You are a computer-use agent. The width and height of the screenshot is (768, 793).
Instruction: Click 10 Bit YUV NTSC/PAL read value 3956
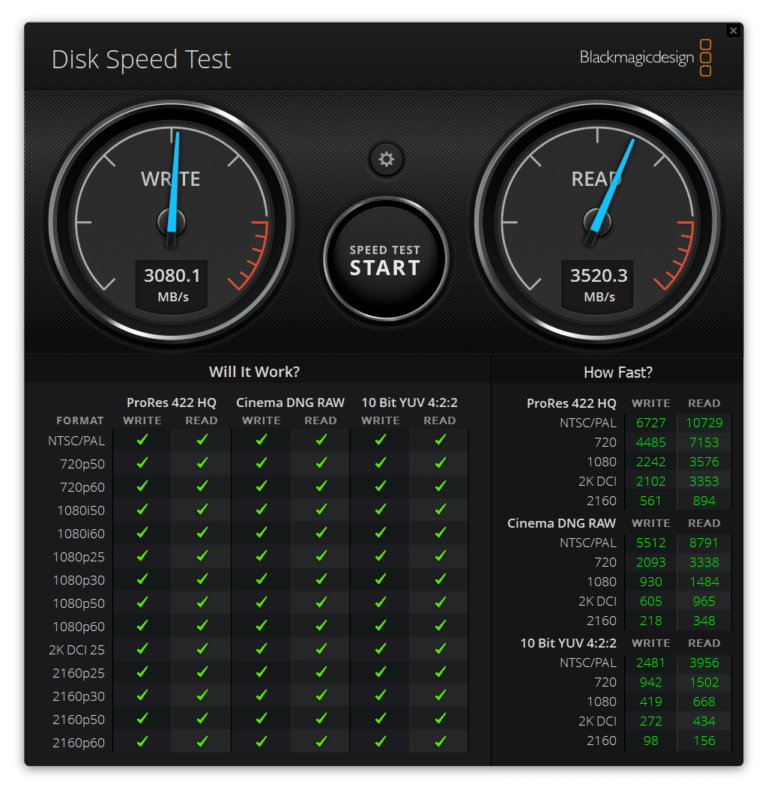tap(704, 663)
